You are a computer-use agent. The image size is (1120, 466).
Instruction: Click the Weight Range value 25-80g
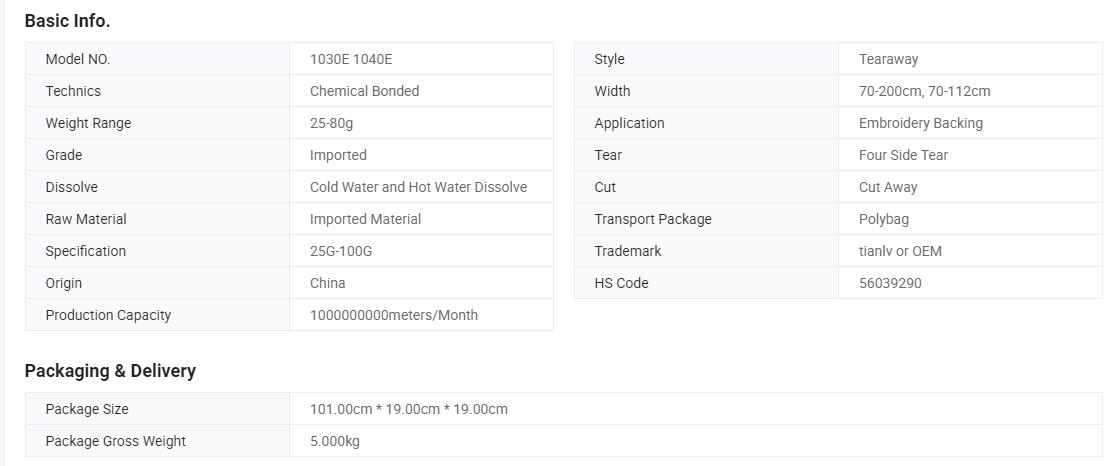tap(331, 123)
